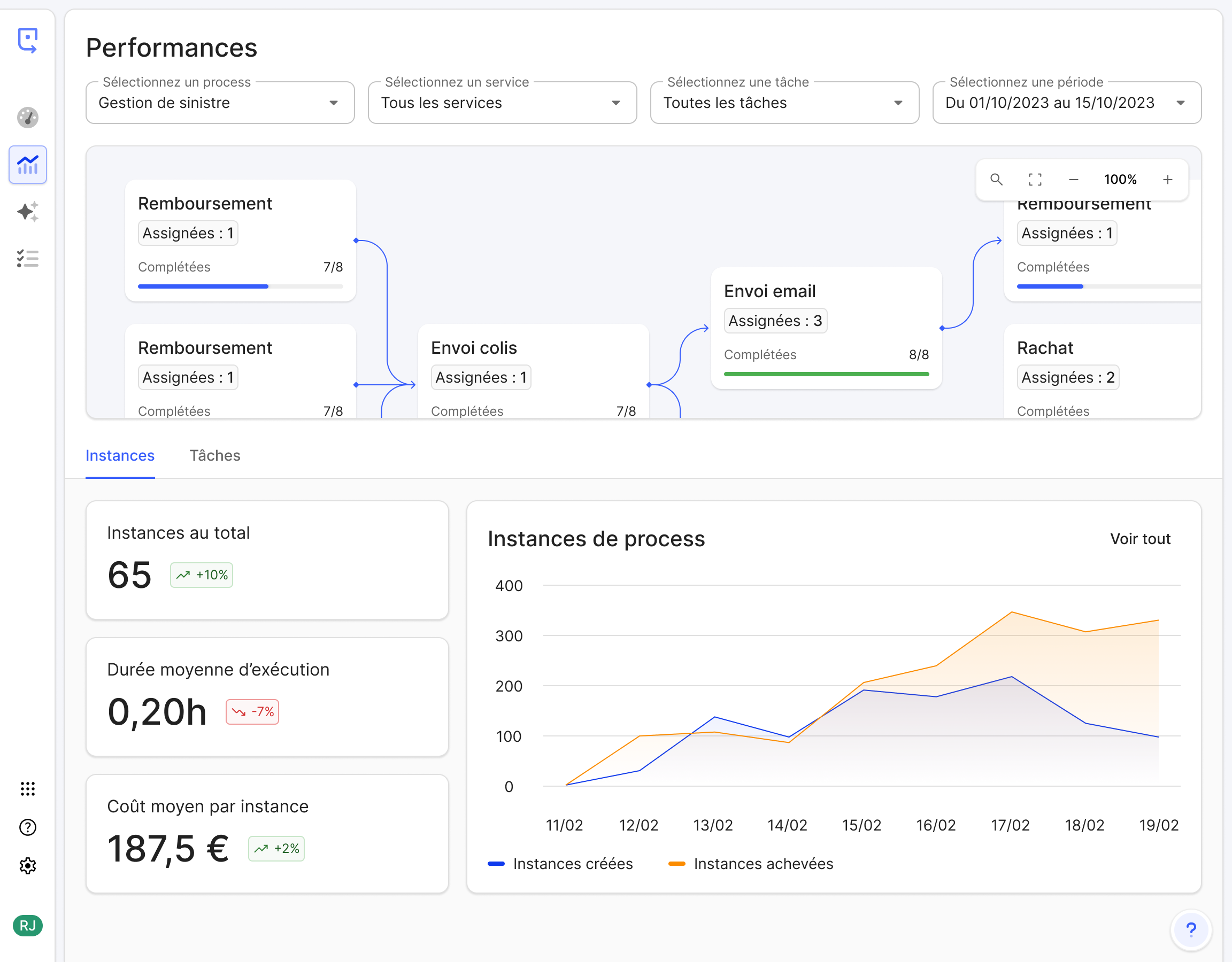
Task: Expand the Tous les services dropdown
Action: click(x=502, y=103)
